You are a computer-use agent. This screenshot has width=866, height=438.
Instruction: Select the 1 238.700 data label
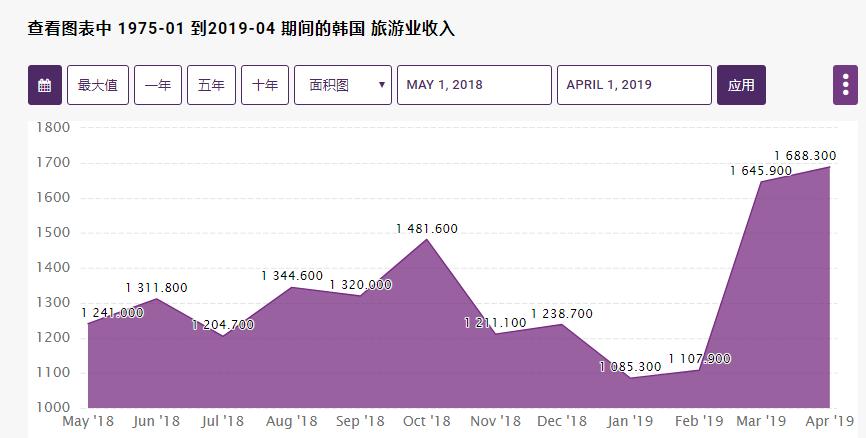562,314
